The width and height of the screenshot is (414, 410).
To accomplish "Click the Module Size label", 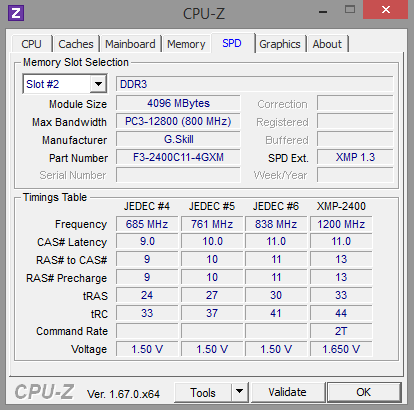I will 78,104.
